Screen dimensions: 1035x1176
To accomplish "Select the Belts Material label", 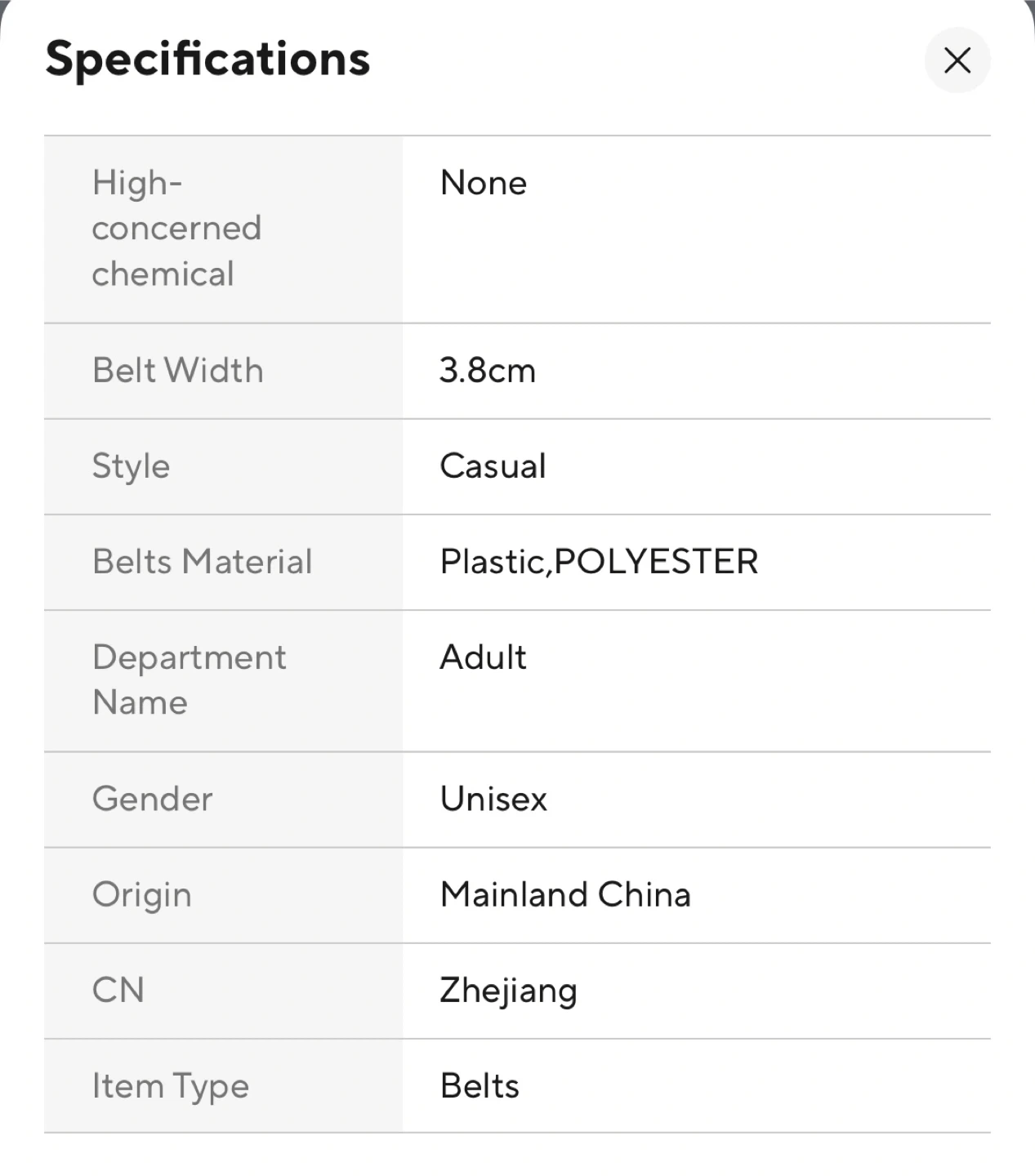I will 202,562.
